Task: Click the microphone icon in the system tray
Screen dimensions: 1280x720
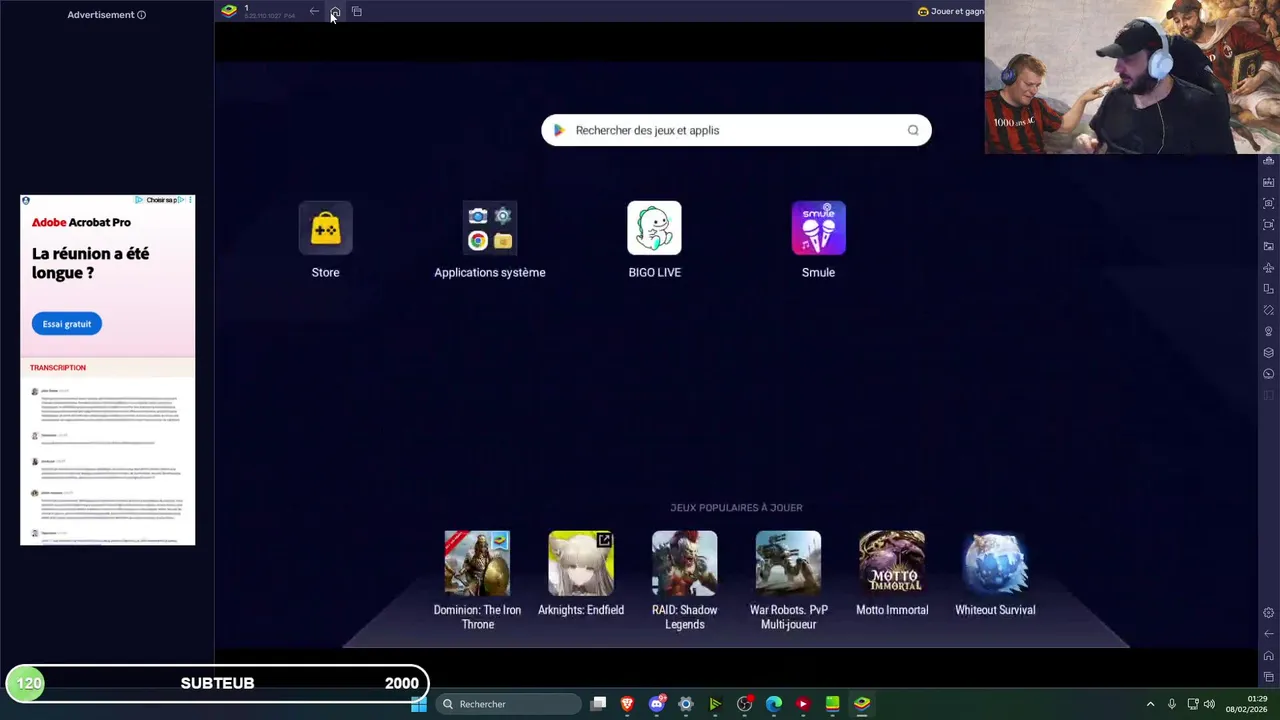Action: [x=1172, y=704]
